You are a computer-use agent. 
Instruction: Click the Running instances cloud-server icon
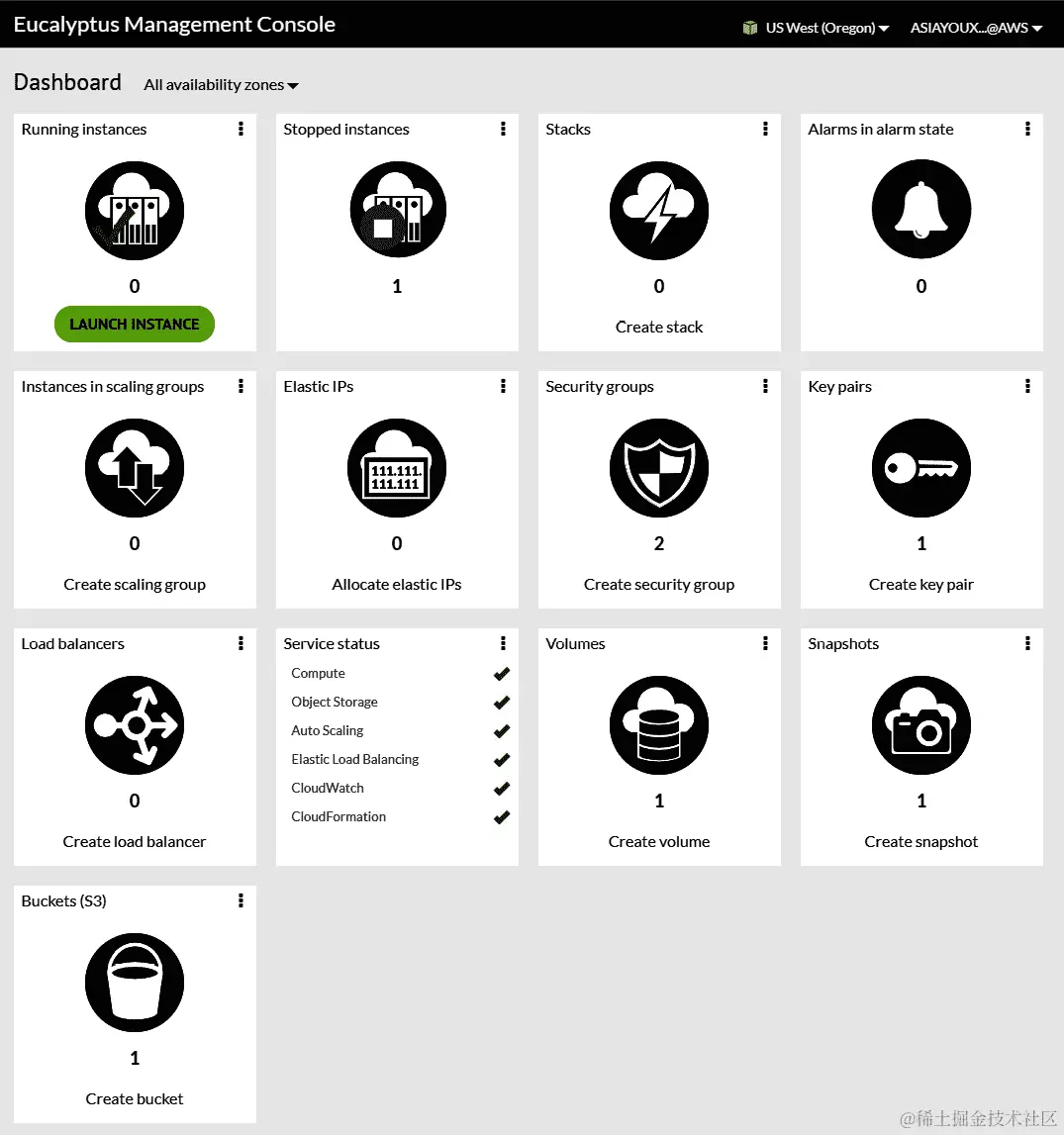tap(135, 211)
